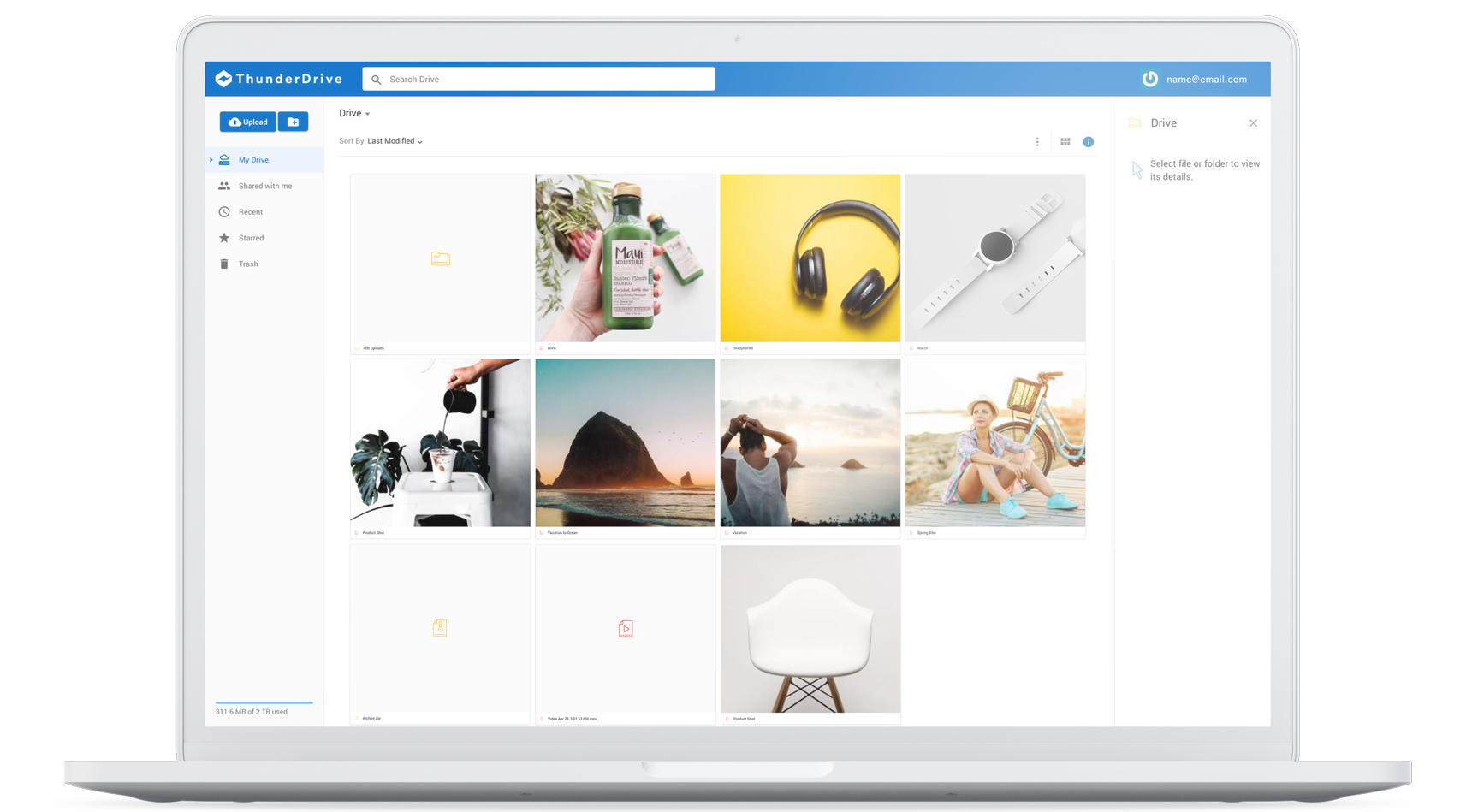Click the magnifier icon in search bar

(377, 80)
